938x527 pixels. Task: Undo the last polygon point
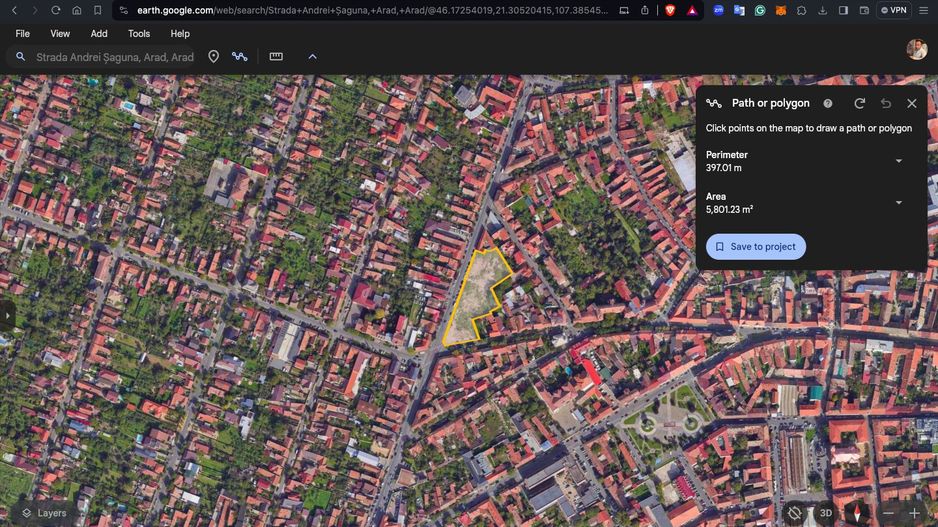[886, 103]
